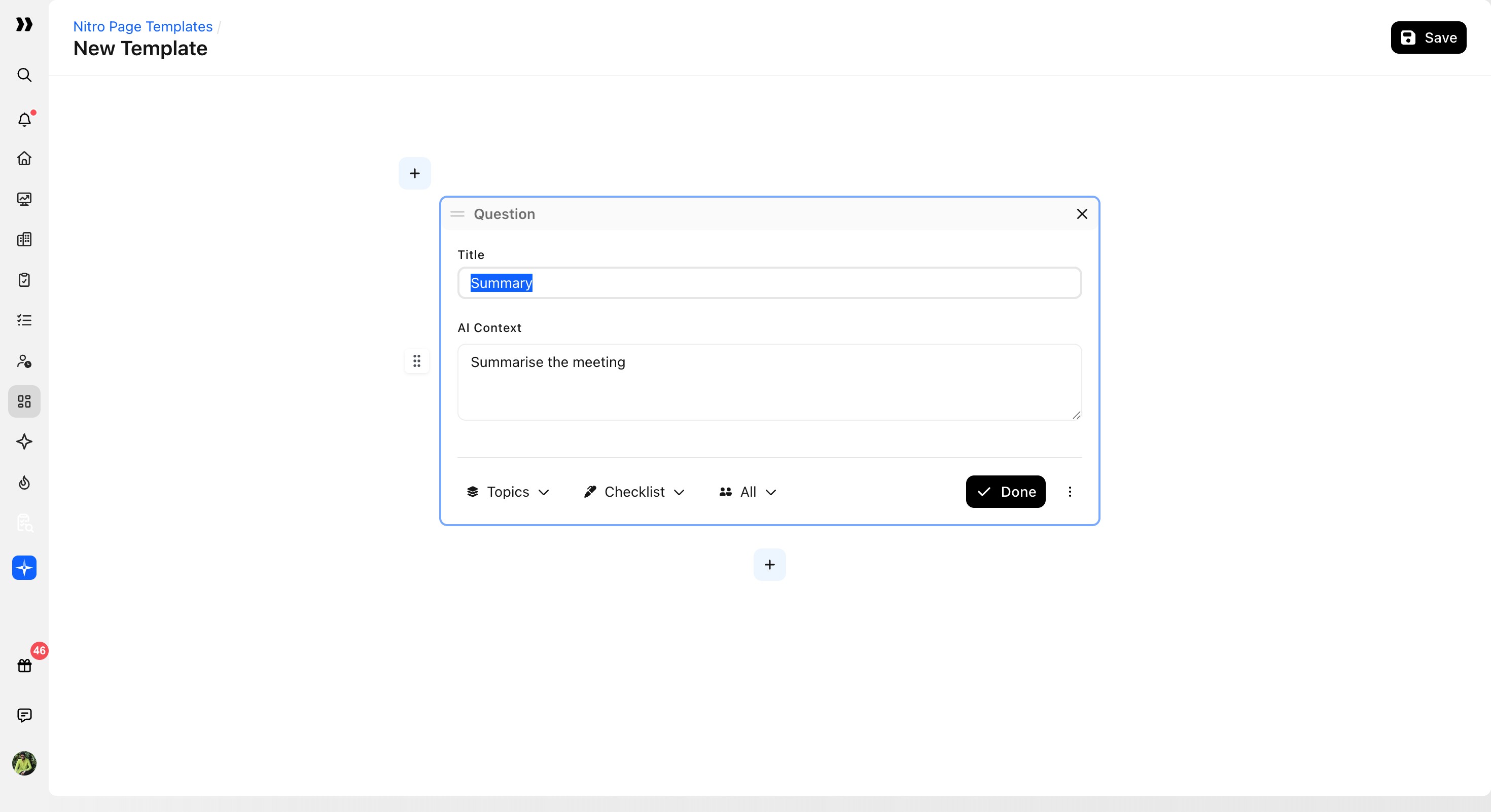
Task: Open the clipboard checklist icon
Action: click(x=24, y=280)
